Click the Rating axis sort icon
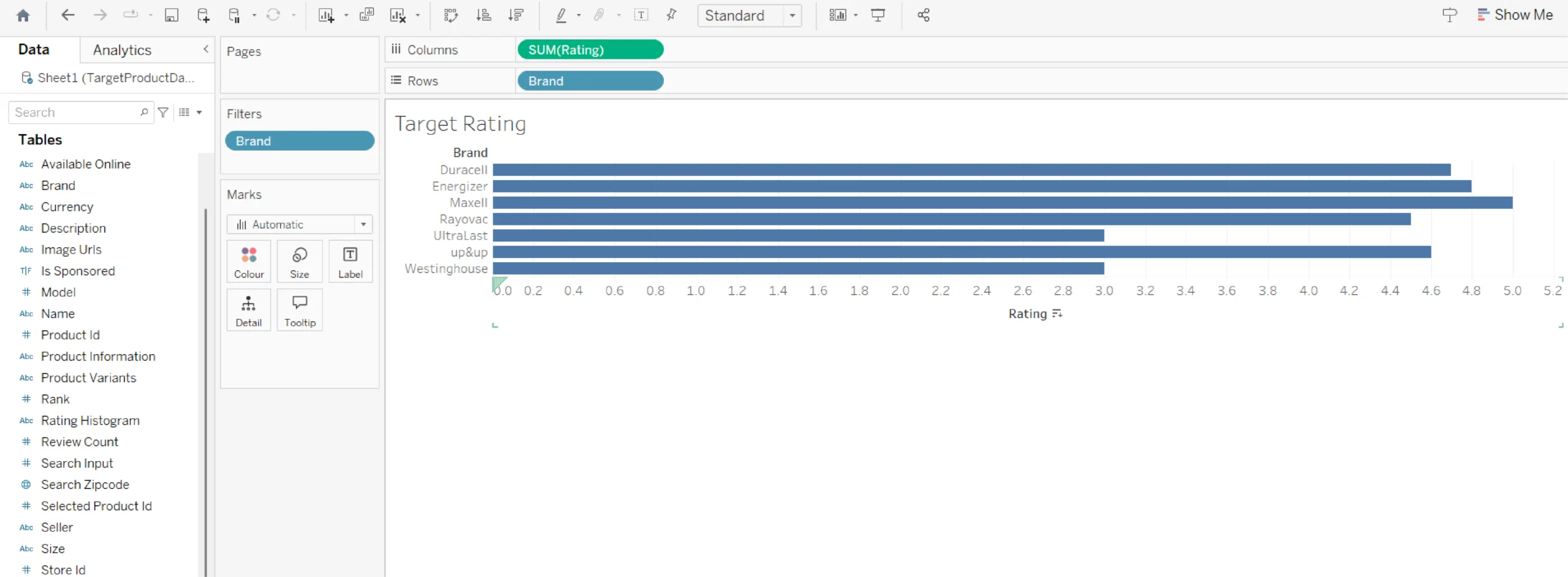Image resolution: width=1568 pixels, height=577 pixels. (1057, 314)
